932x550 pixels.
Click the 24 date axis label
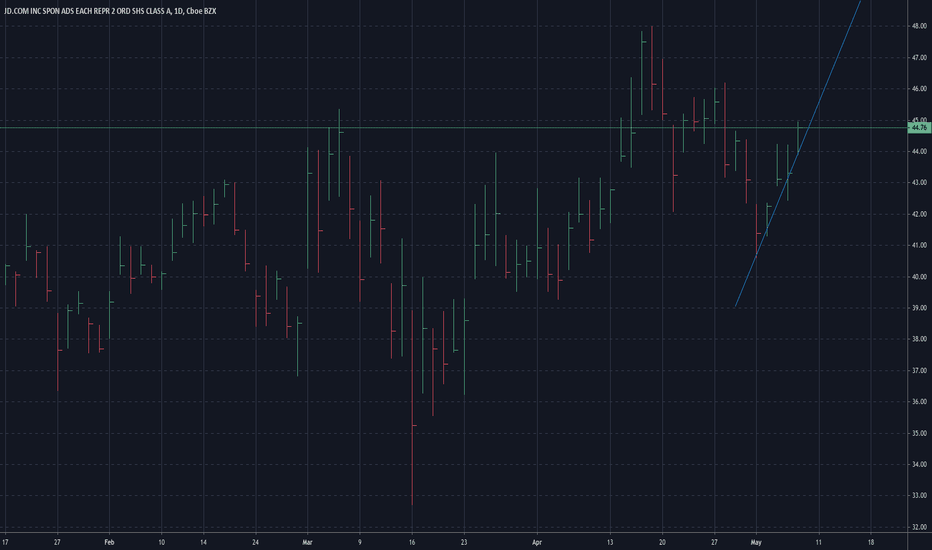pyautogui.click(x=256, y=542)
